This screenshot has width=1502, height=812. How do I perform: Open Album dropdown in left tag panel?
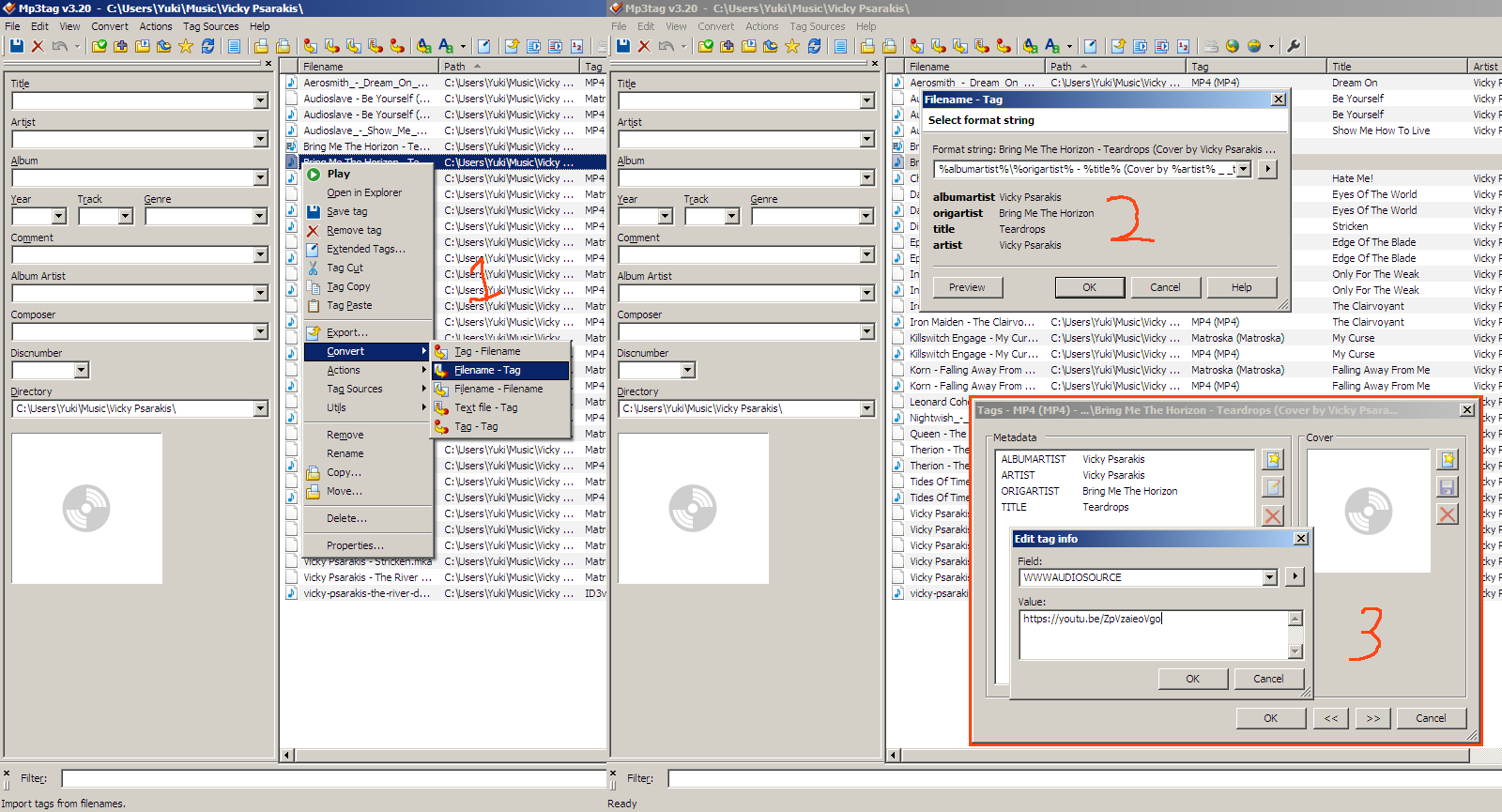(260, 177)
